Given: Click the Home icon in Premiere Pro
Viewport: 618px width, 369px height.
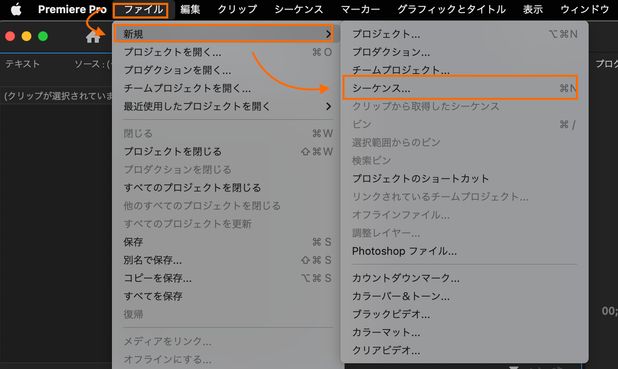Looking at the screenshot, I should pos(93,37).
